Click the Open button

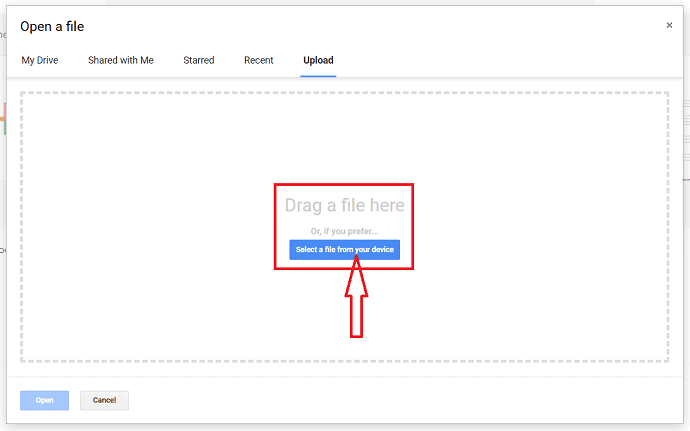tap(44, 400)
